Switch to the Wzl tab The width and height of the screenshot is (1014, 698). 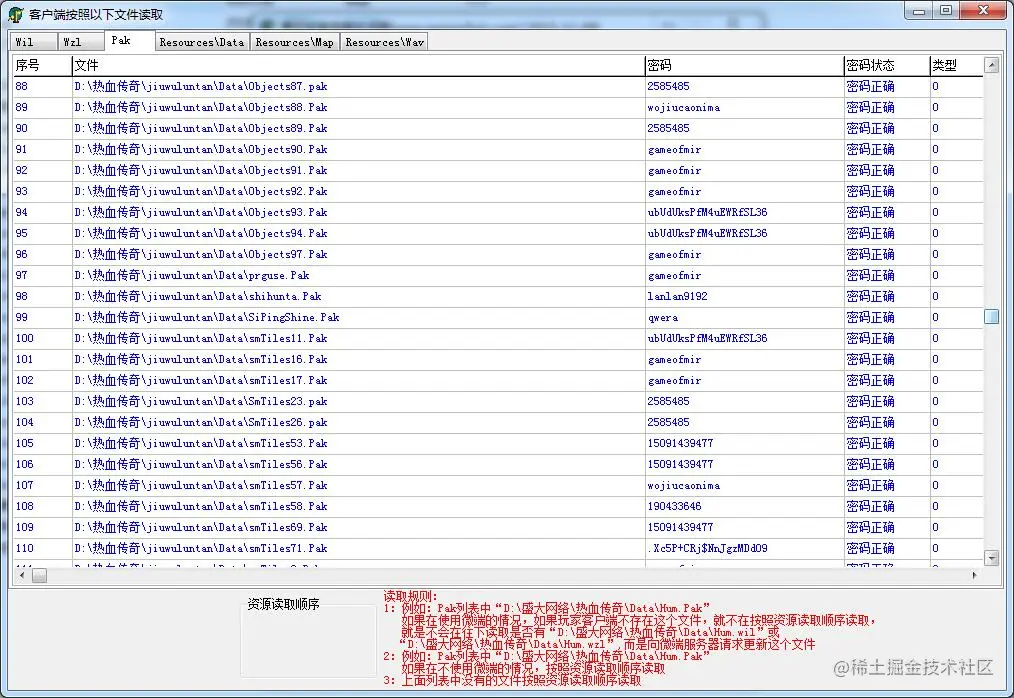point(81,42)
